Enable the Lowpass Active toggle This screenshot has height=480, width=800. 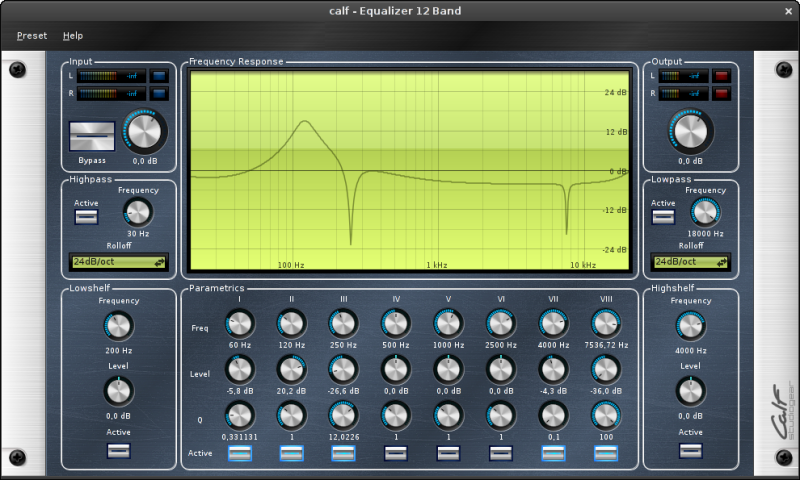[663, 217]
